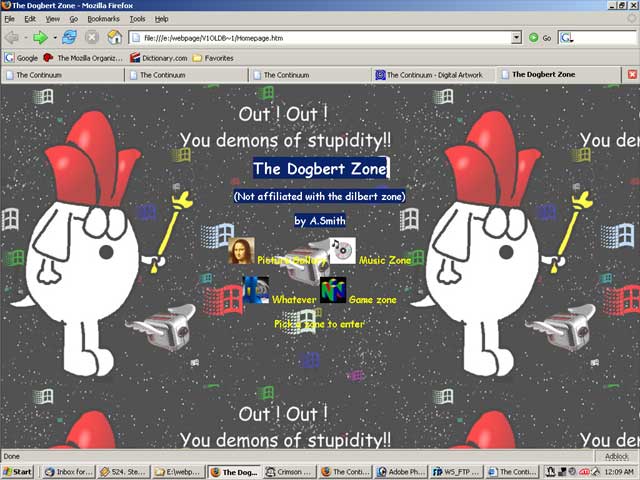
Task: Open the Game zone link
Action: click(x=372, y=300)
